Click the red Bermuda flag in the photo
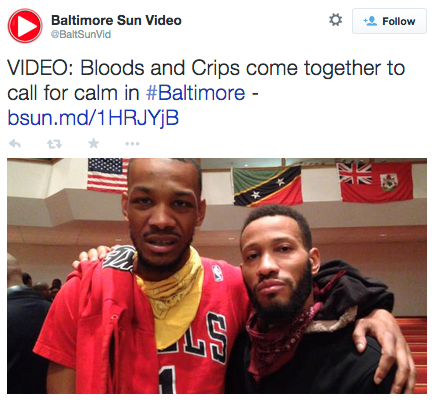 [x=376, y=182]
